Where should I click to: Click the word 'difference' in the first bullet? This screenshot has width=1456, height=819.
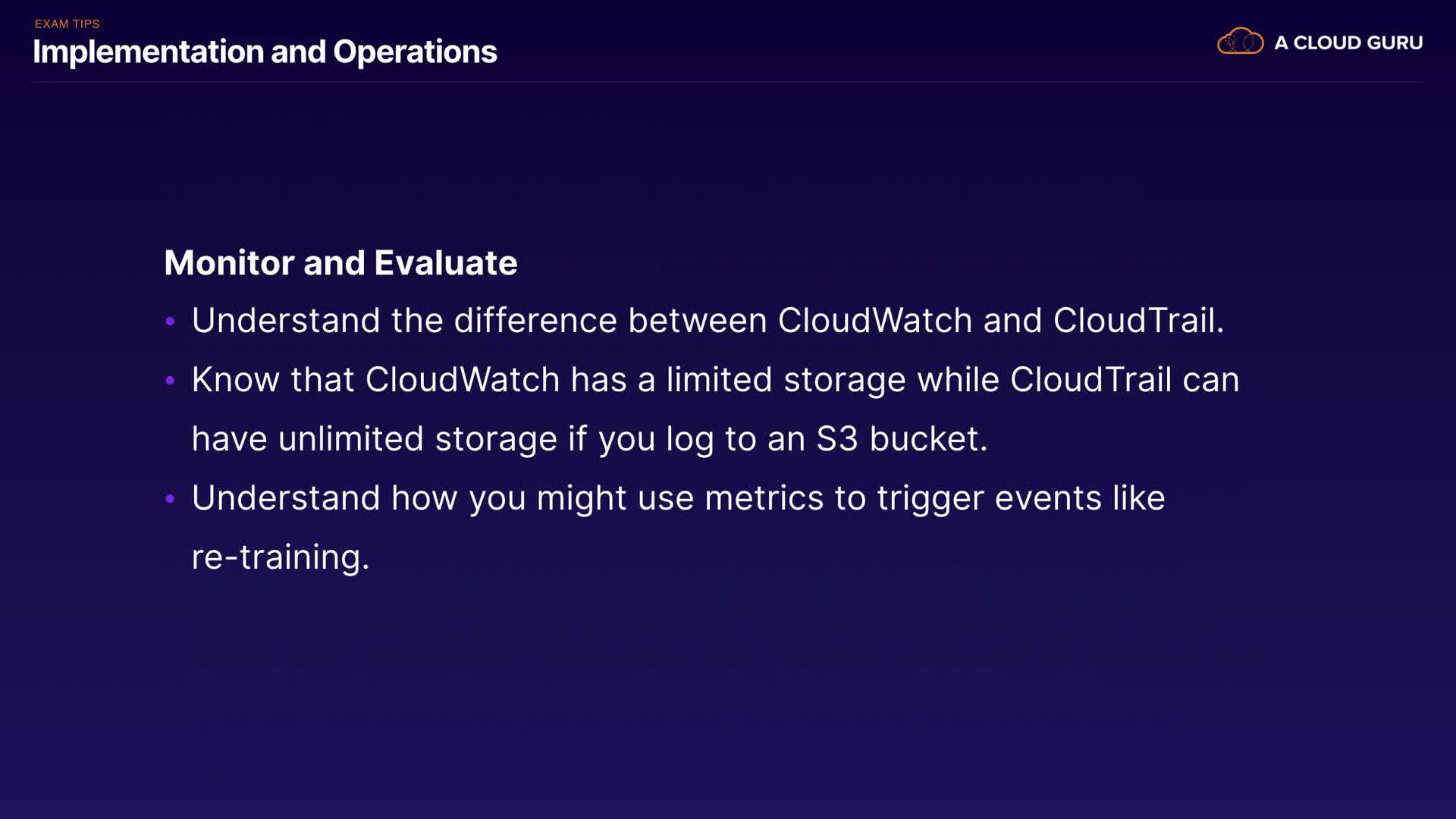coord(535,321)
